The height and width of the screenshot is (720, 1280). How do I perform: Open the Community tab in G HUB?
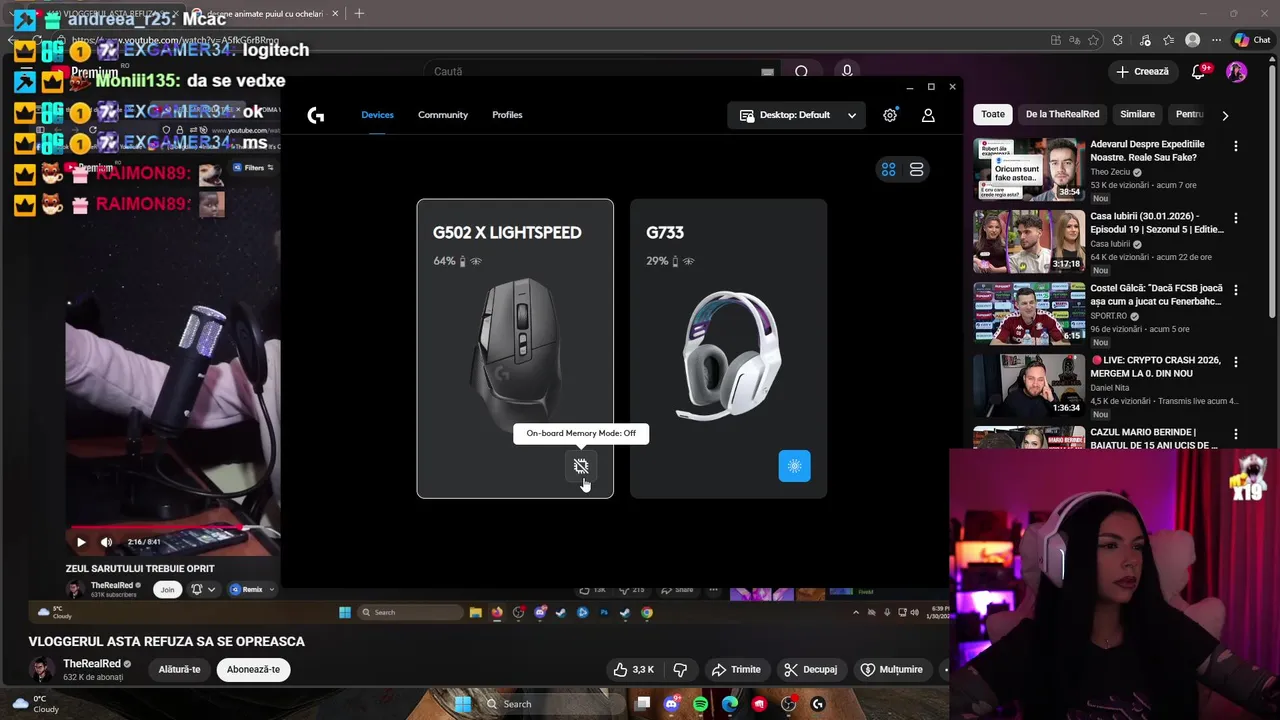(x=443, y=115)
